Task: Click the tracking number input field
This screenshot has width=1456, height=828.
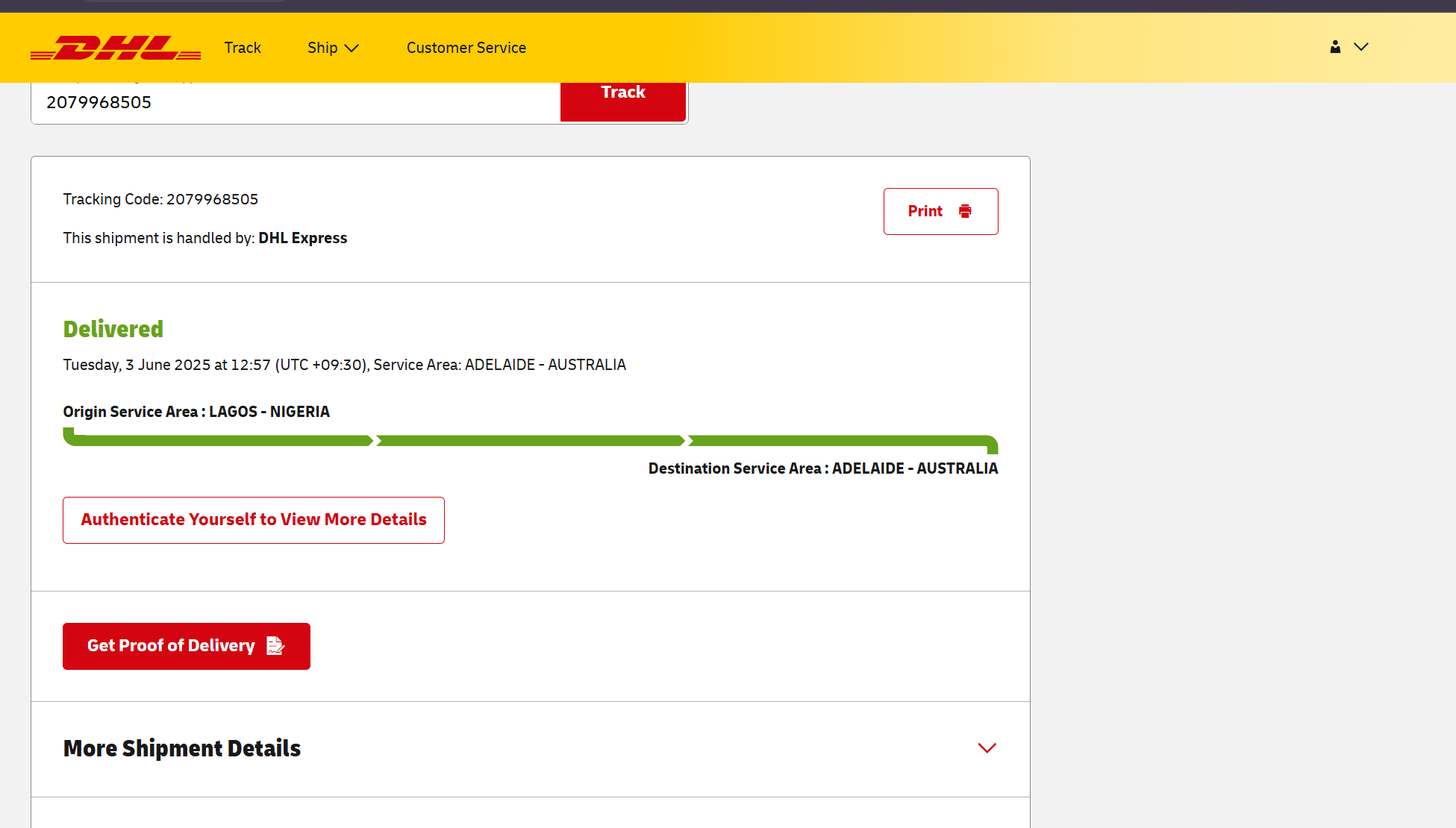Action: click(x=296, y=102)
